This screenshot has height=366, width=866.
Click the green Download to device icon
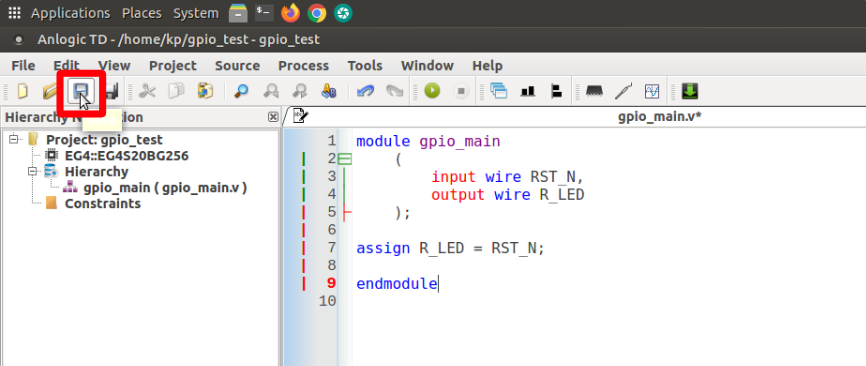tap(689, 91)
